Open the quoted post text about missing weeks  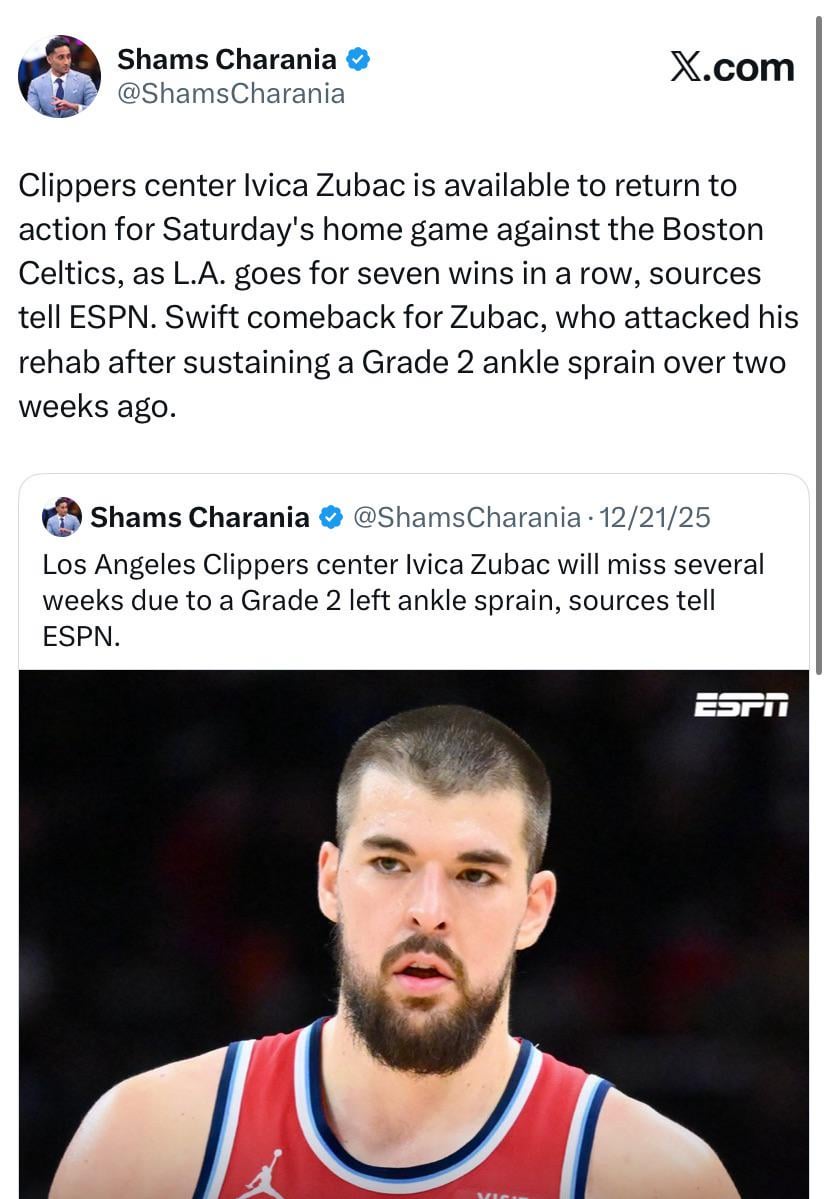point(402,600)
